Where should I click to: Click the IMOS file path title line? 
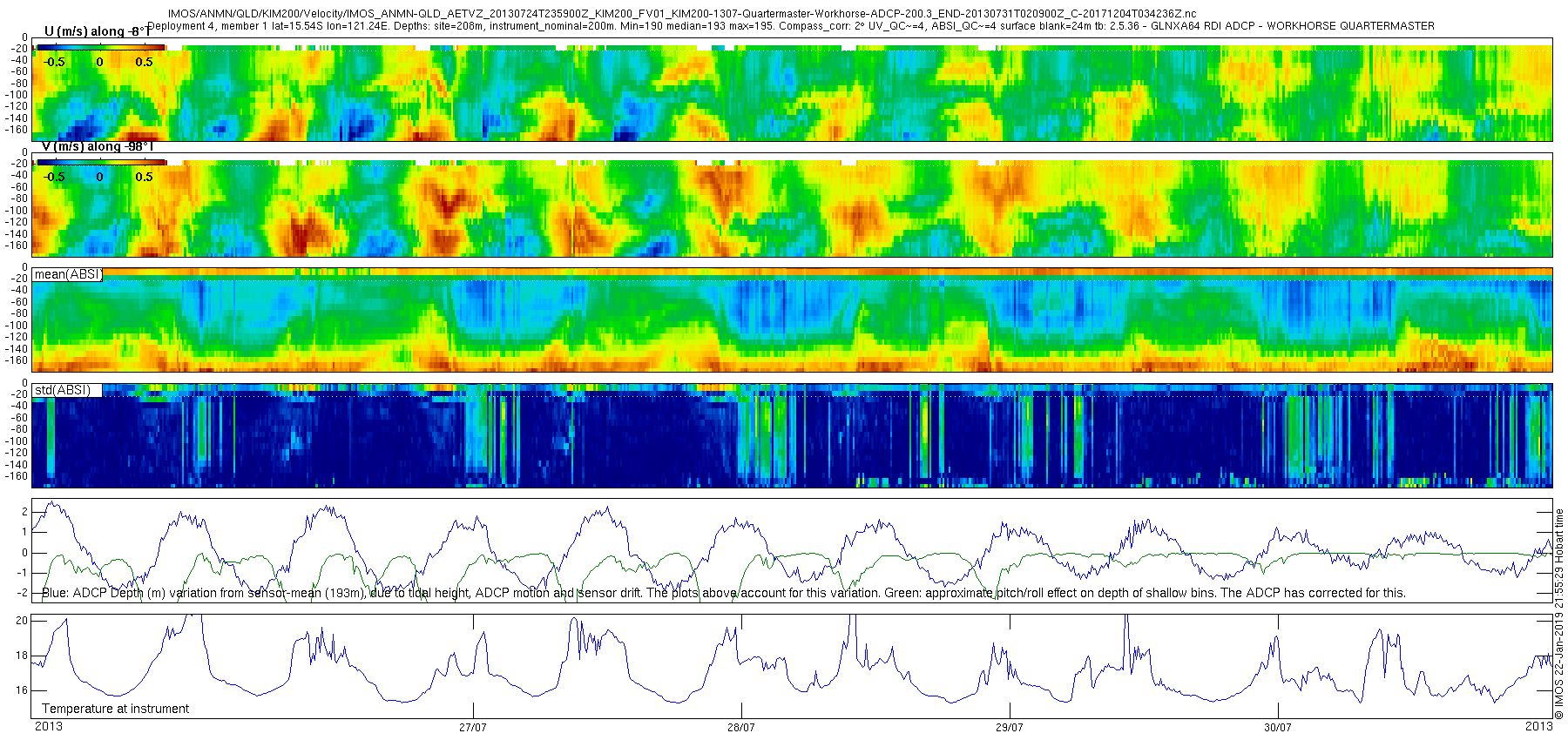pyautogui.click(x=682, y=14)
